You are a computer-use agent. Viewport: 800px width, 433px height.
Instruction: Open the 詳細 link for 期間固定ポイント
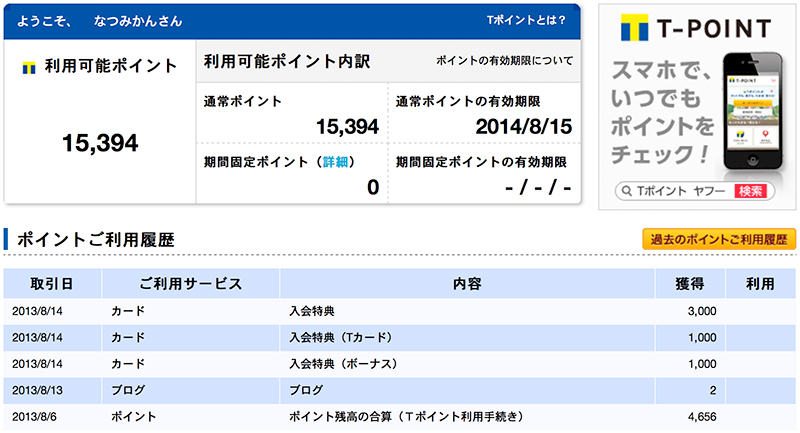tap(335, 162)
